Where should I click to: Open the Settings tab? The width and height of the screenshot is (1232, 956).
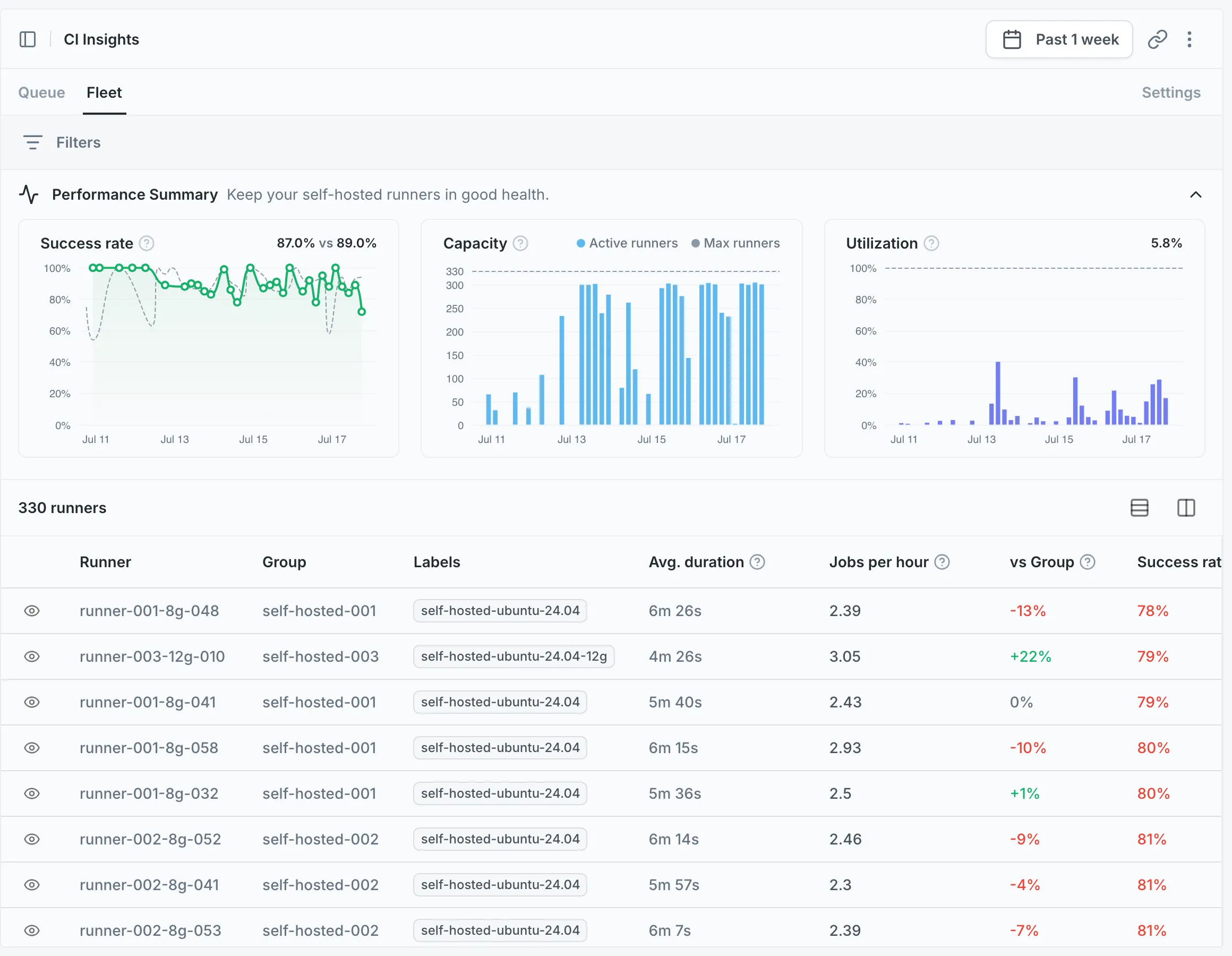click(1171, 92)
